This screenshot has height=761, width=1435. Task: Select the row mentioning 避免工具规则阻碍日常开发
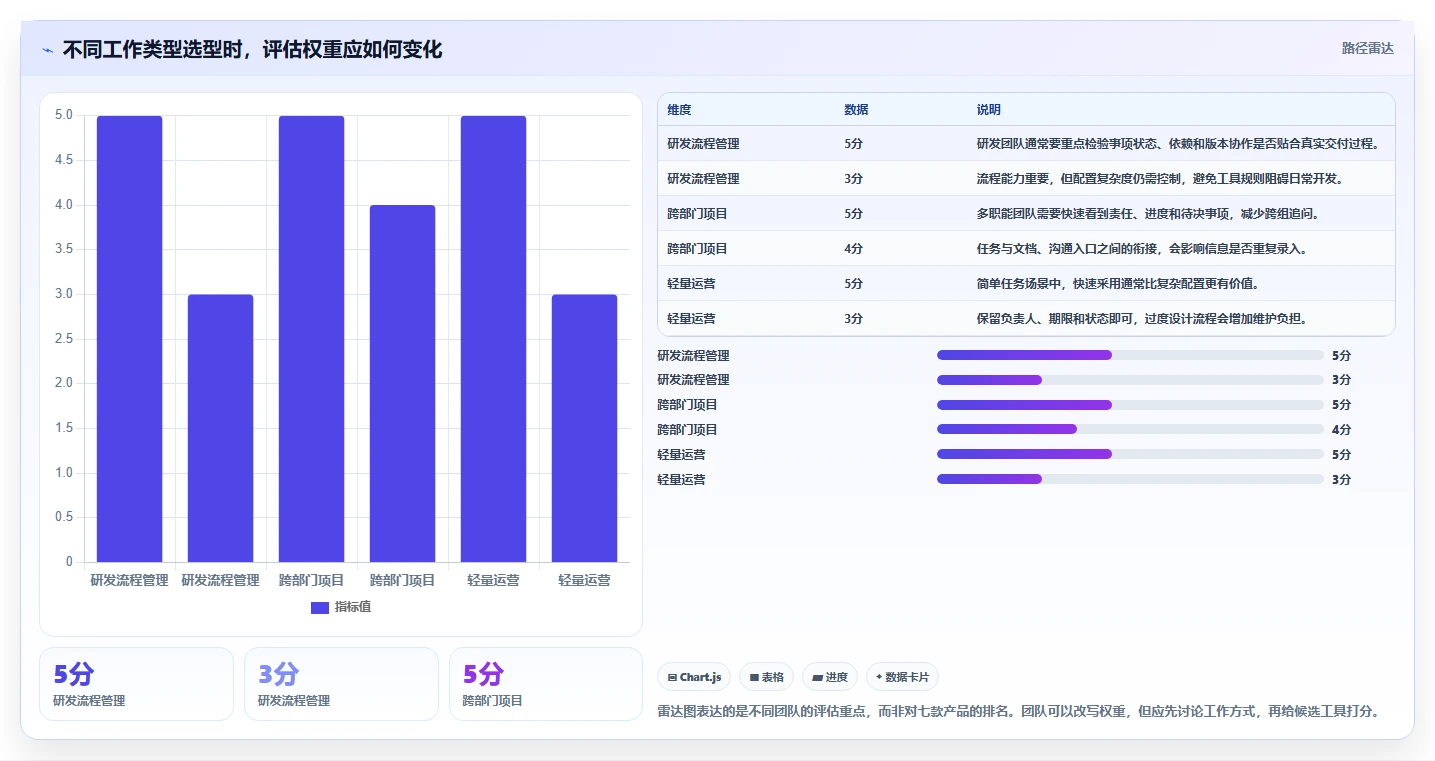coord(1026,179)
